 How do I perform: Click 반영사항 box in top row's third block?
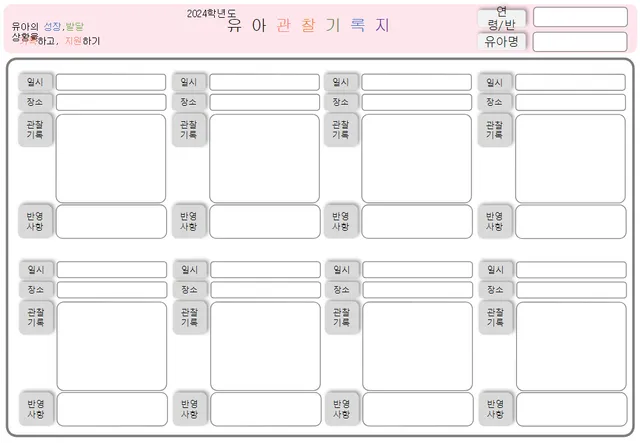pos(417,222)
